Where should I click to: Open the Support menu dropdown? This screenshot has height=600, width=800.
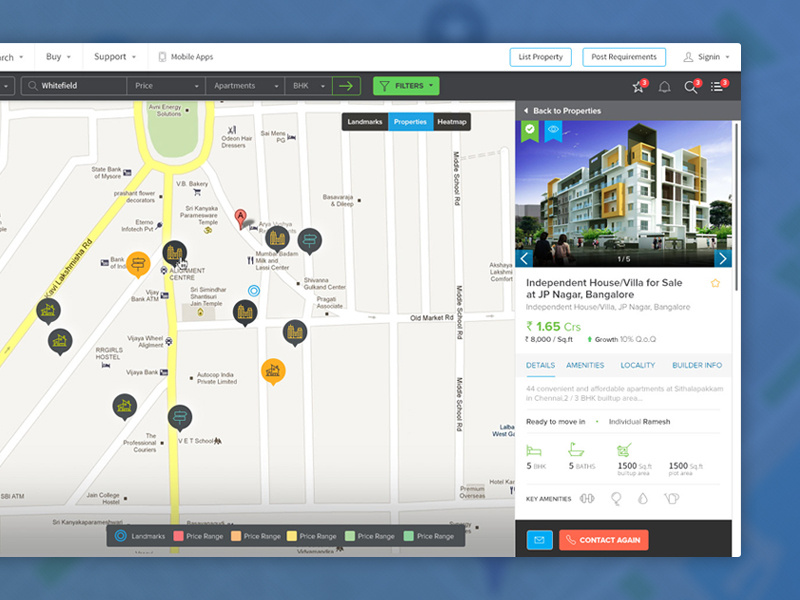pos(115,57)
